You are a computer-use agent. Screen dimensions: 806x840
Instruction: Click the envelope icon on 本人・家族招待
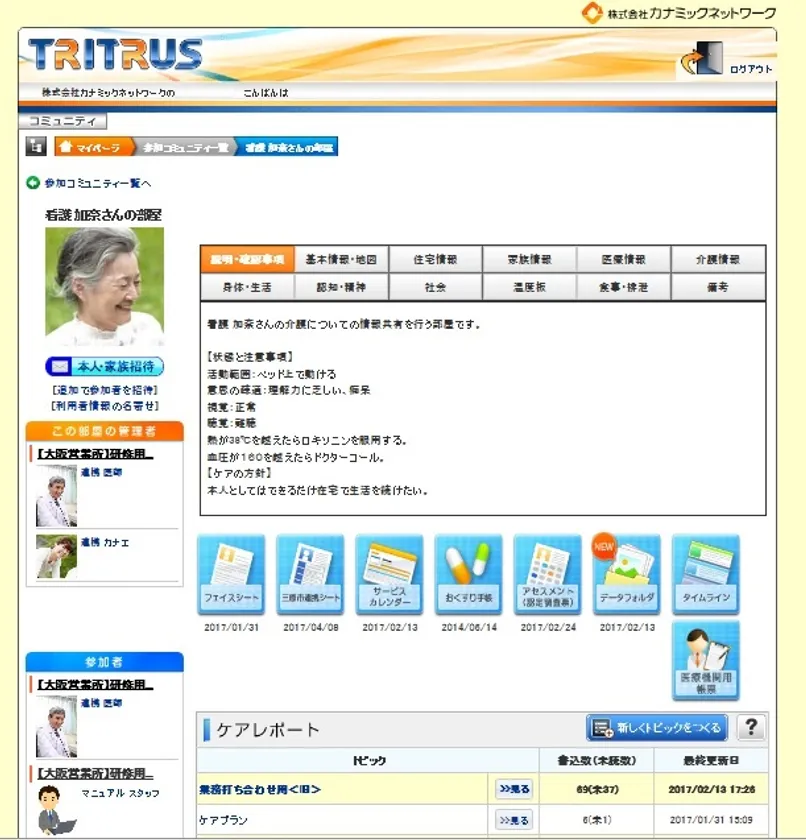[x=59, y=366]
